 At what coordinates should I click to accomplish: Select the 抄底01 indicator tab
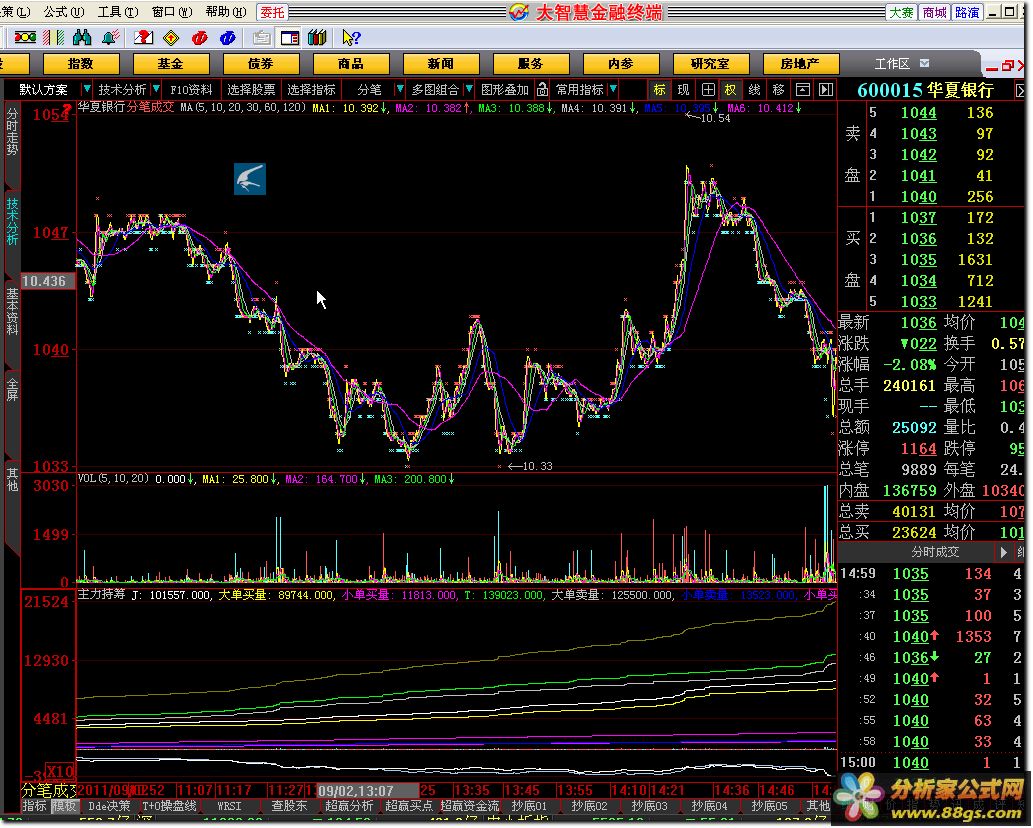pyautogui.click(x=529, y=806)
